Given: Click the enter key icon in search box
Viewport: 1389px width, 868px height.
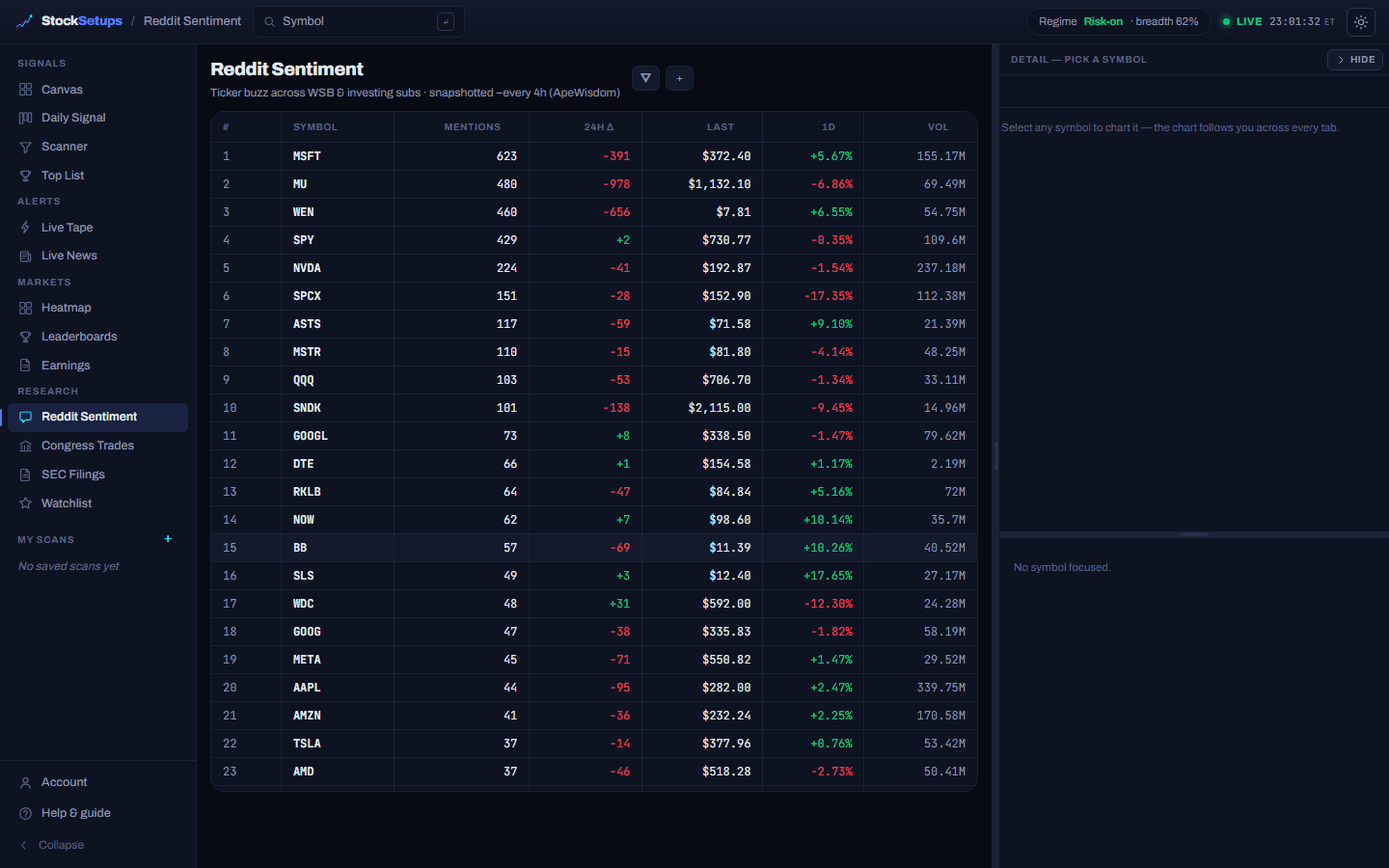Looking at the screenshot, I should 446,21.
